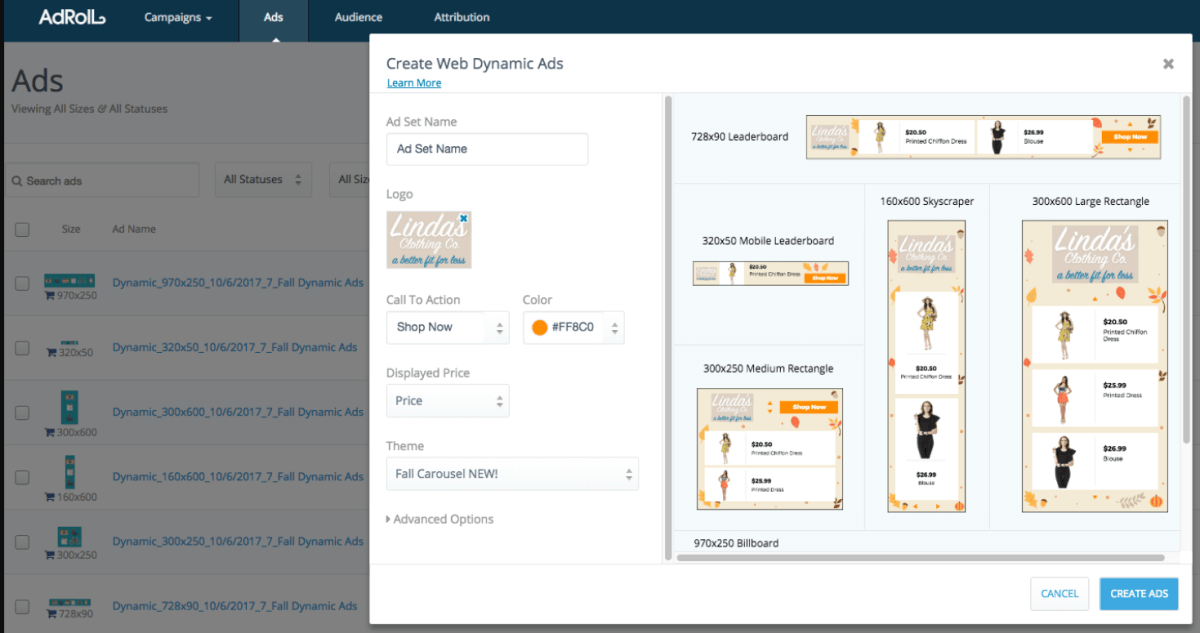Open Dynamic_728x90 Fall Dynamic Ads link
1200x633 pixels.
235,606
